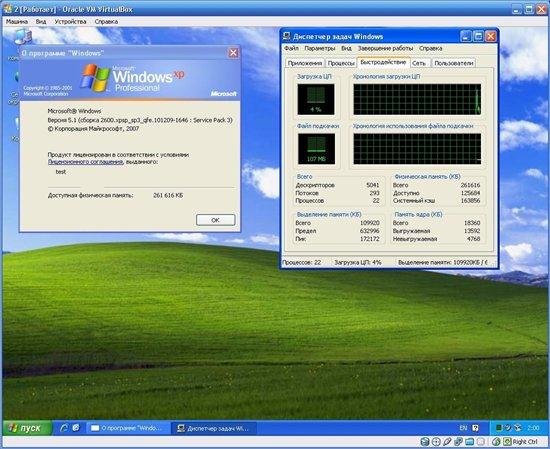Click the Невыгружаемая value 4768

point(474,239)
